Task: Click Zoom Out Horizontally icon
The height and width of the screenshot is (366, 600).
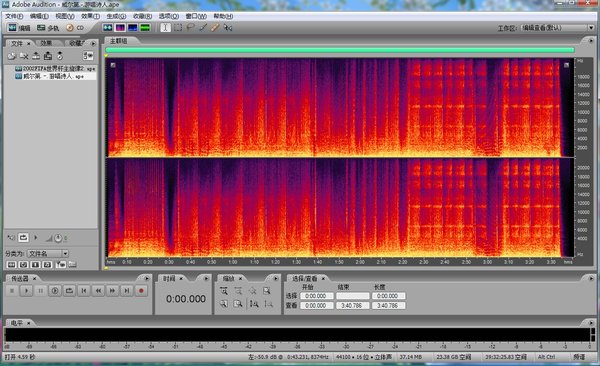Action: pos(238,291)
